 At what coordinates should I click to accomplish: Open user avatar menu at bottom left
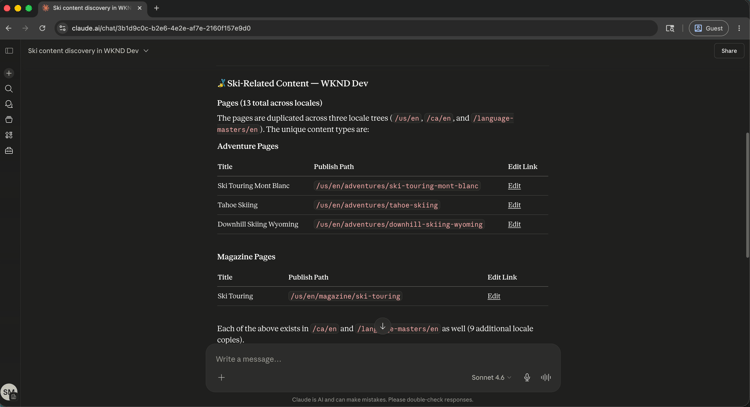(9, 392)
